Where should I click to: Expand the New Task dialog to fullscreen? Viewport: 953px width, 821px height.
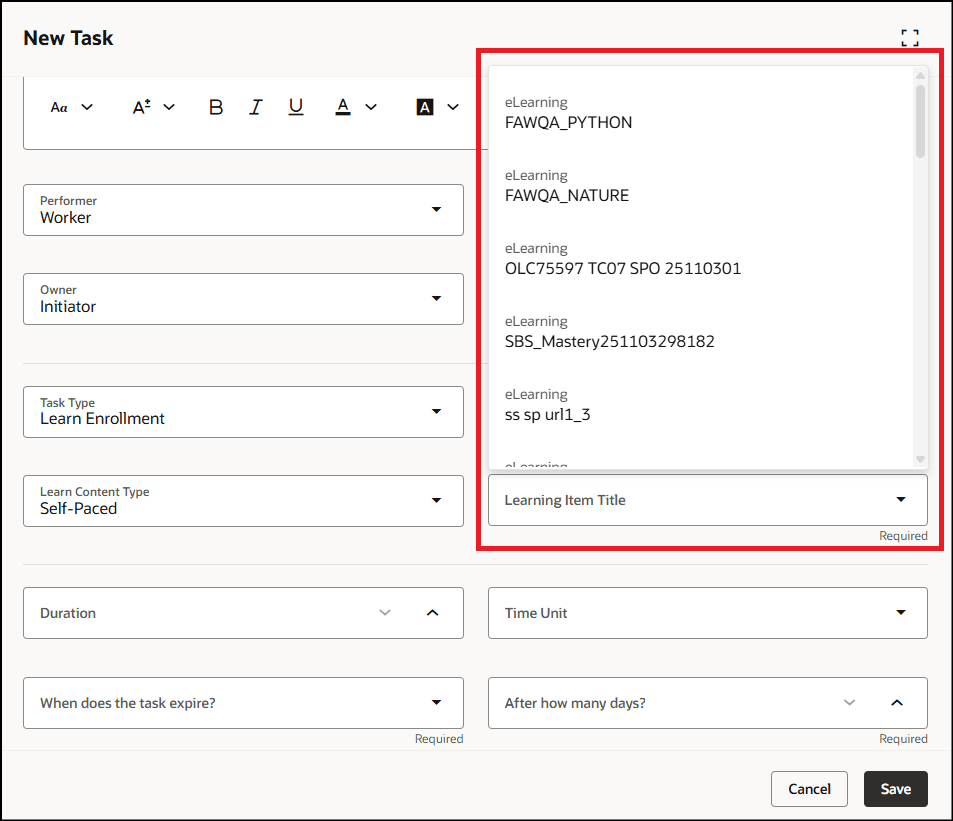(910, 37)
